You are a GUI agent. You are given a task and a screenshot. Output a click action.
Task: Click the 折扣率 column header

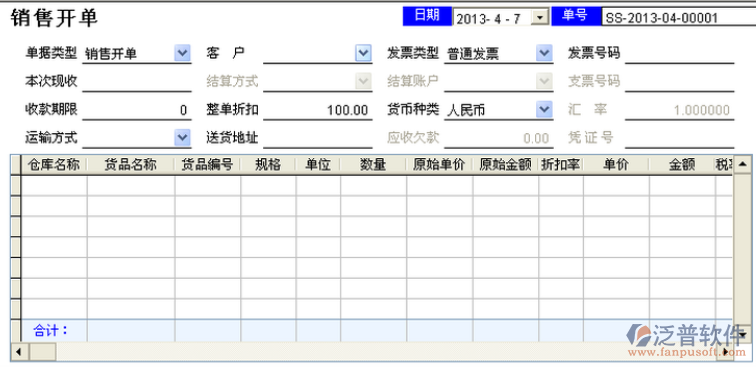[x=561, y=165]
